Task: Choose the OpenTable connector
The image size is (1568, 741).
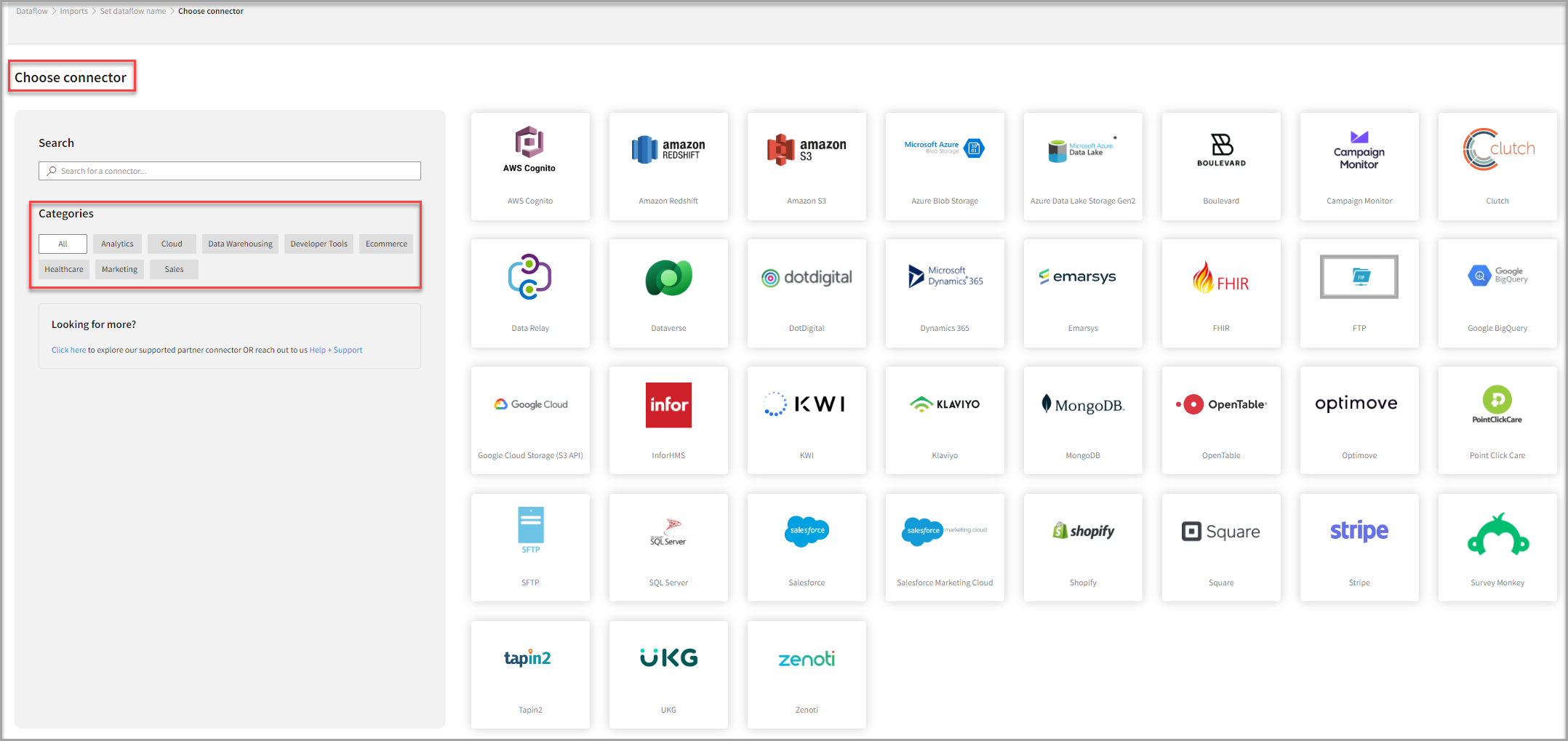Action: (1221, 421)
